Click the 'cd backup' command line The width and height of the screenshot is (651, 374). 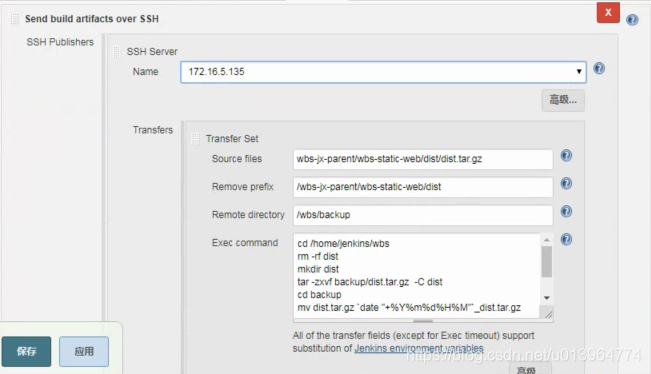point(319,295)
